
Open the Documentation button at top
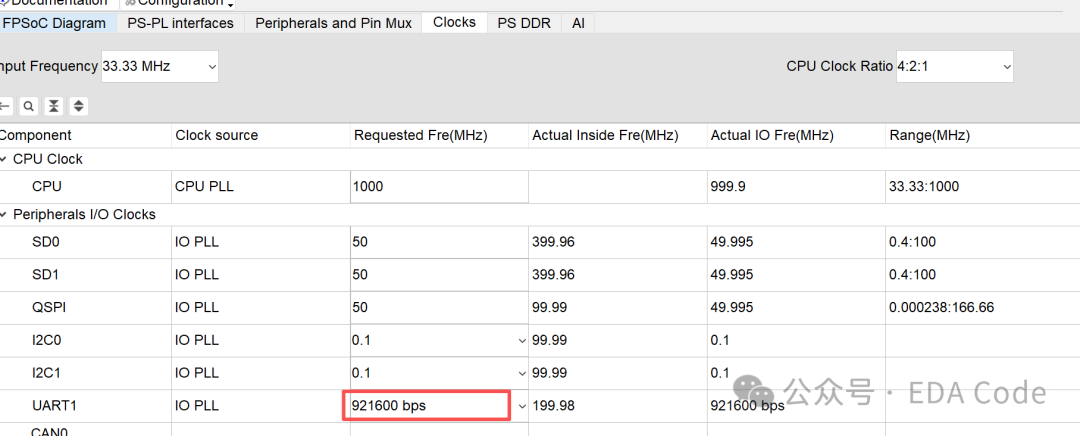[x=55, y=3]
